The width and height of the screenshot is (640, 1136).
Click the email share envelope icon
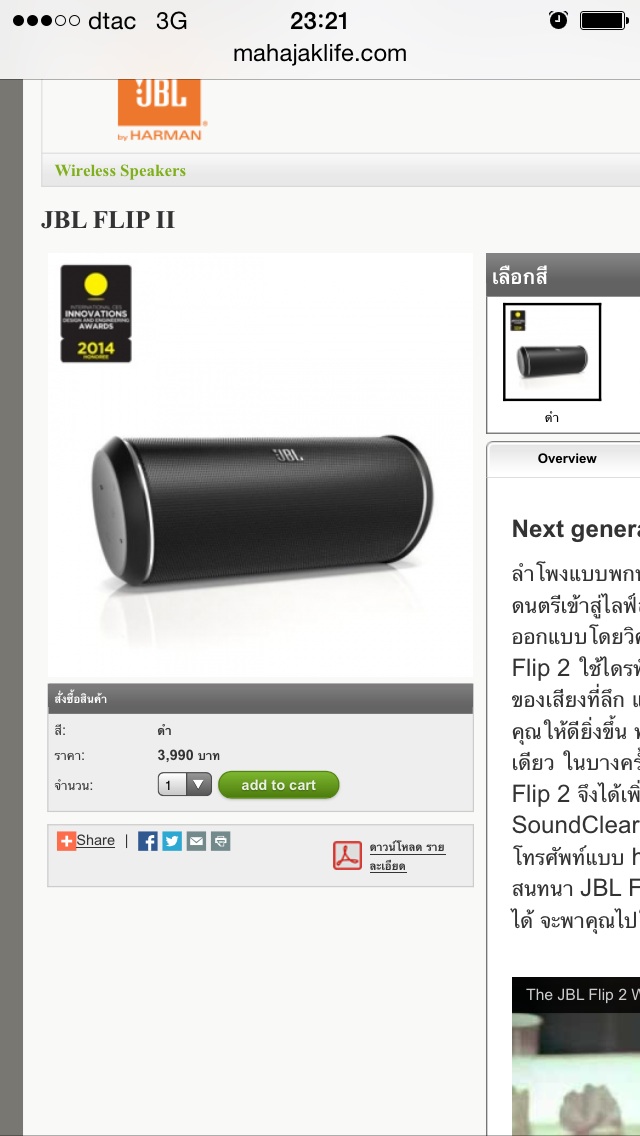(196, 841)
